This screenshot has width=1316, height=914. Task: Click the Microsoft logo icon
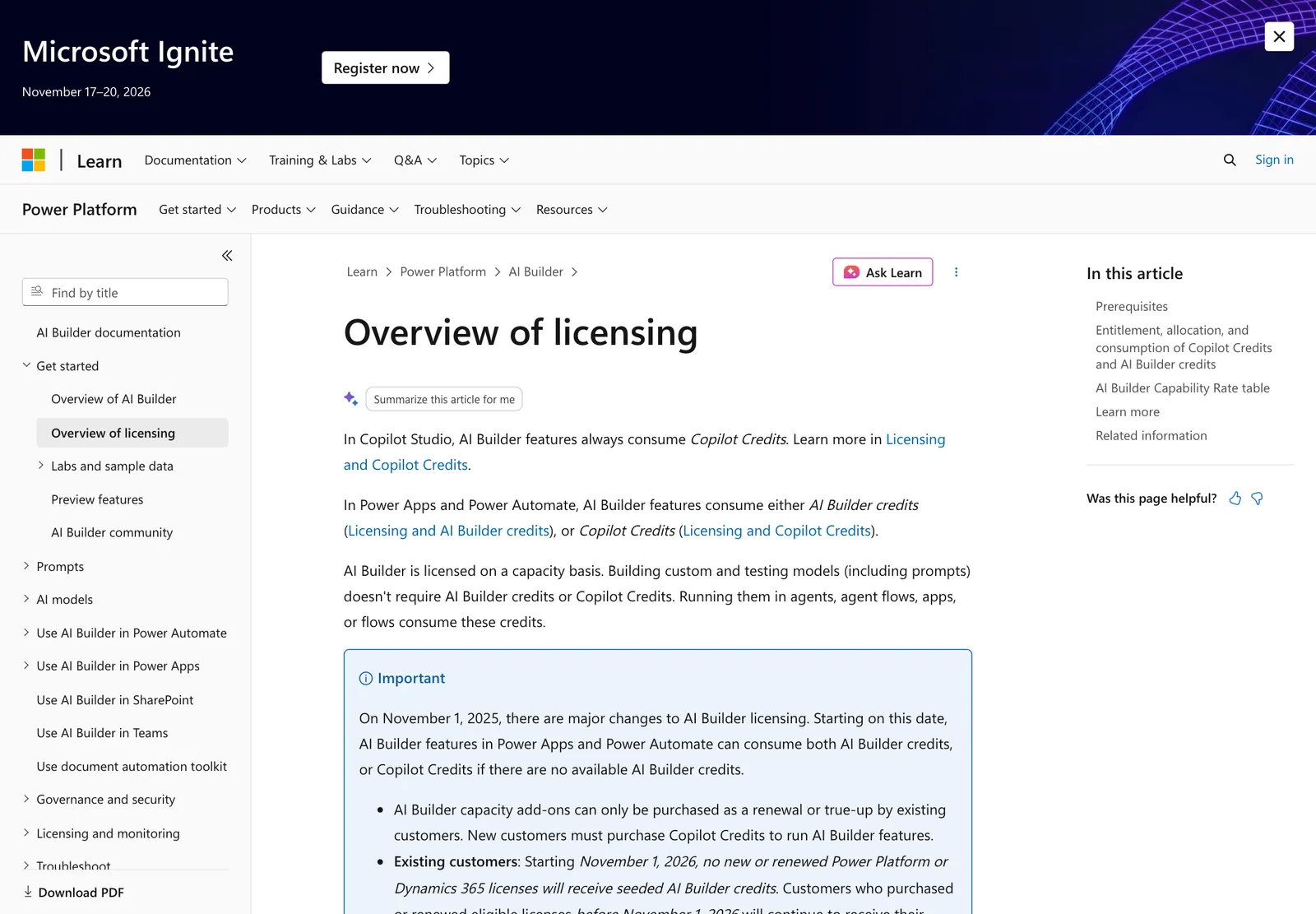pos(34,160)
